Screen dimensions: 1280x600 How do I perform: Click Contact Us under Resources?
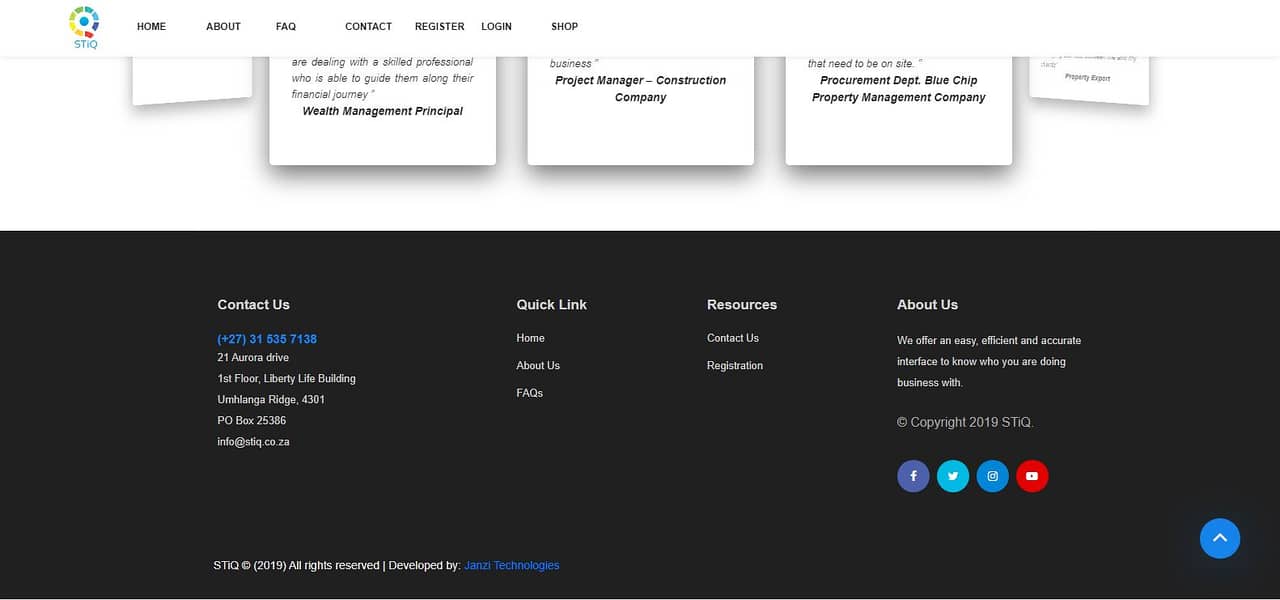coord(732,338)
